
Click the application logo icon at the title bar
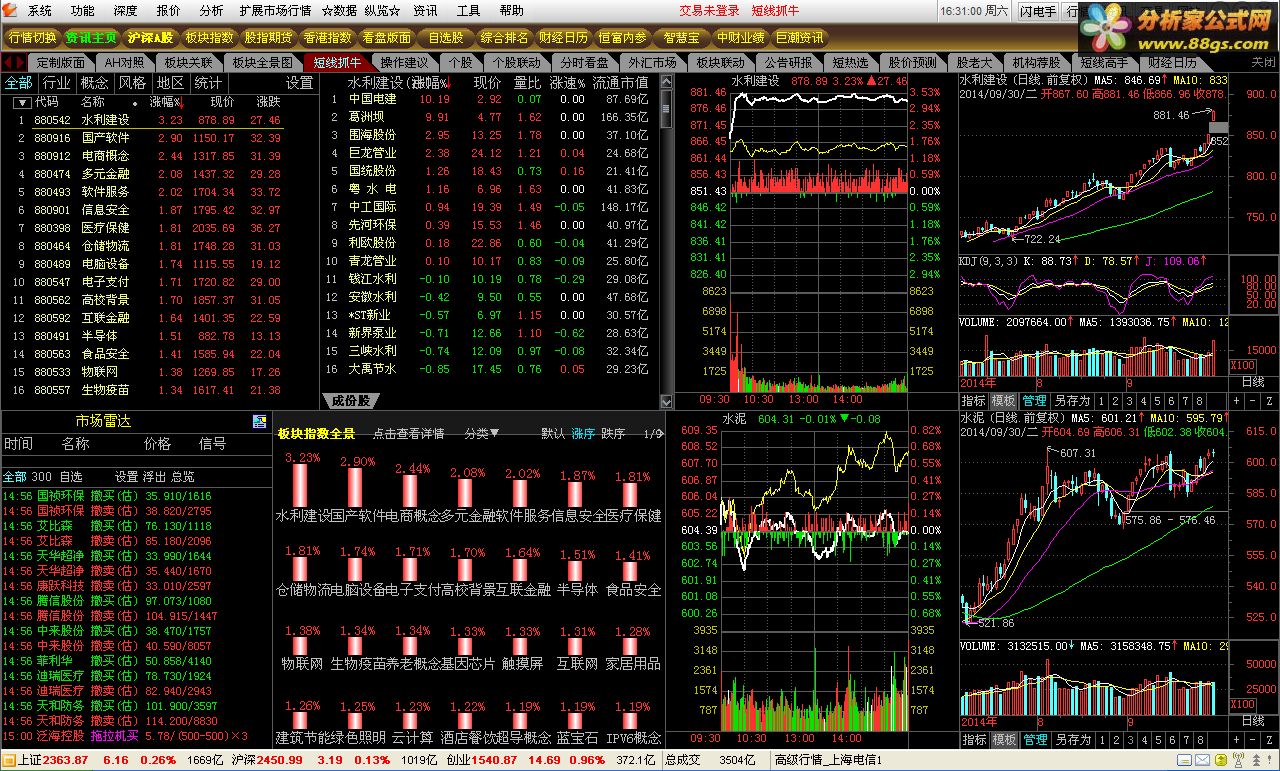pyautogui.click(x=11, y=10)
